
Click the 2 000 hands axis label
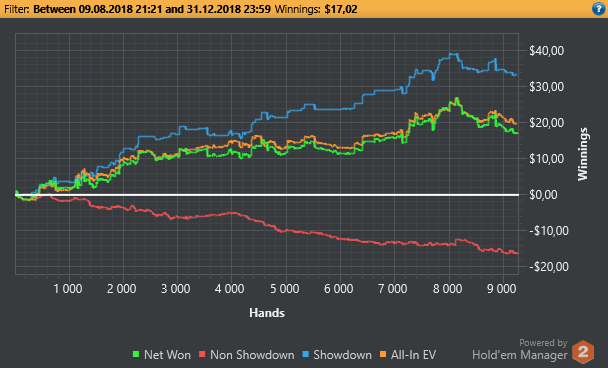tap(122, 289)
